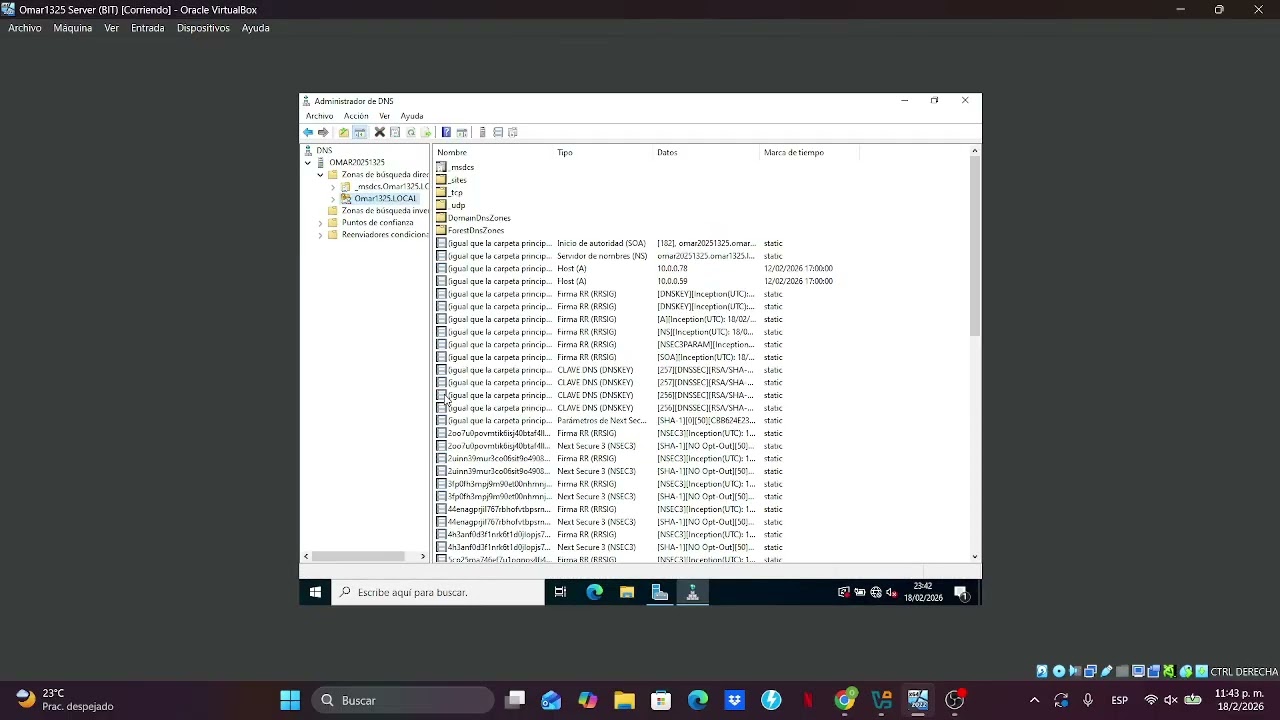The height and width of the screenshot is (720, 1280).
Task: Click the host microphone tray icon
Action: 1088,700
